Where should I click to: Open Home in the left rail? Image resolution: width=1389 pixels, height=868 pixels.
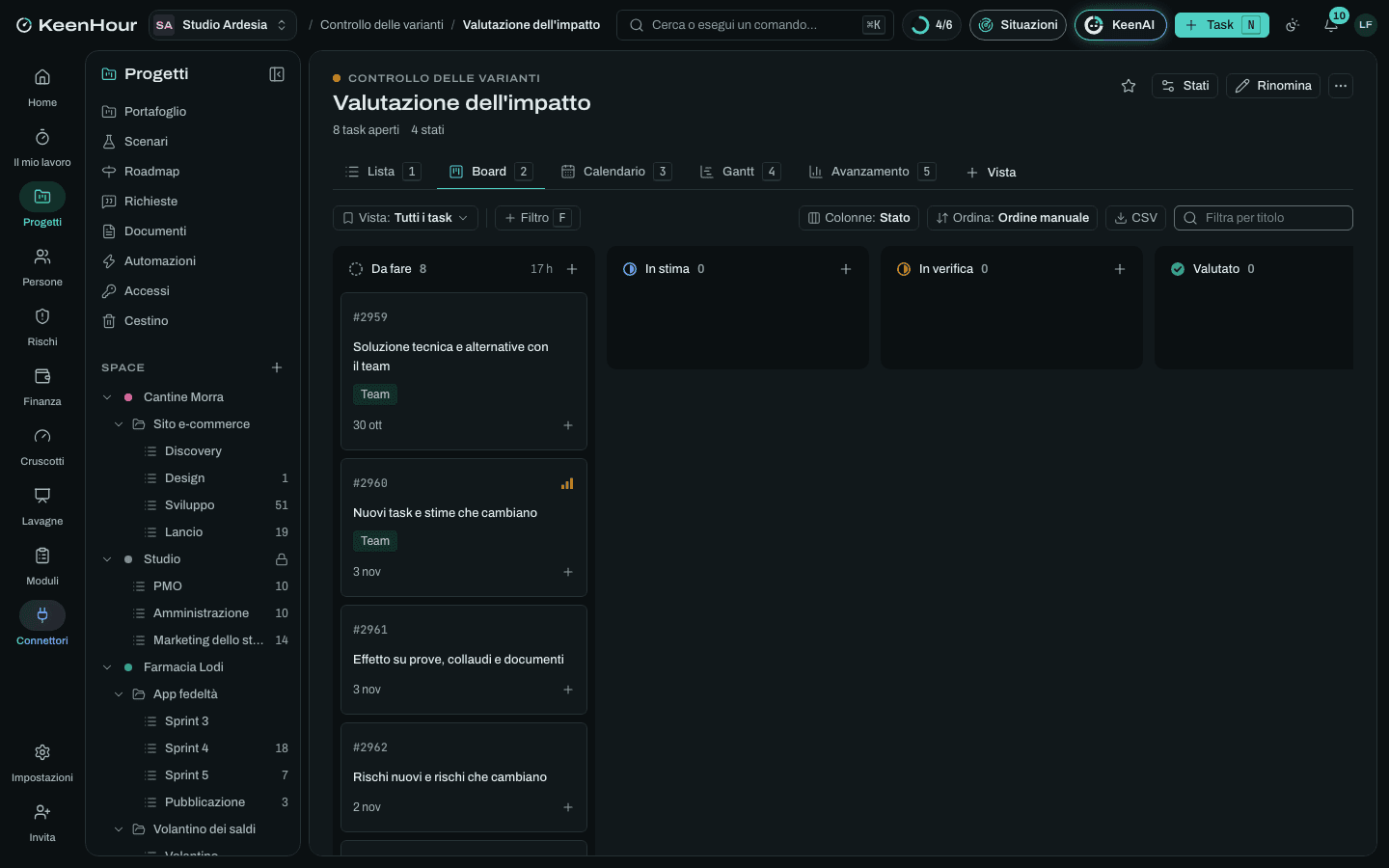pos(42,87)
